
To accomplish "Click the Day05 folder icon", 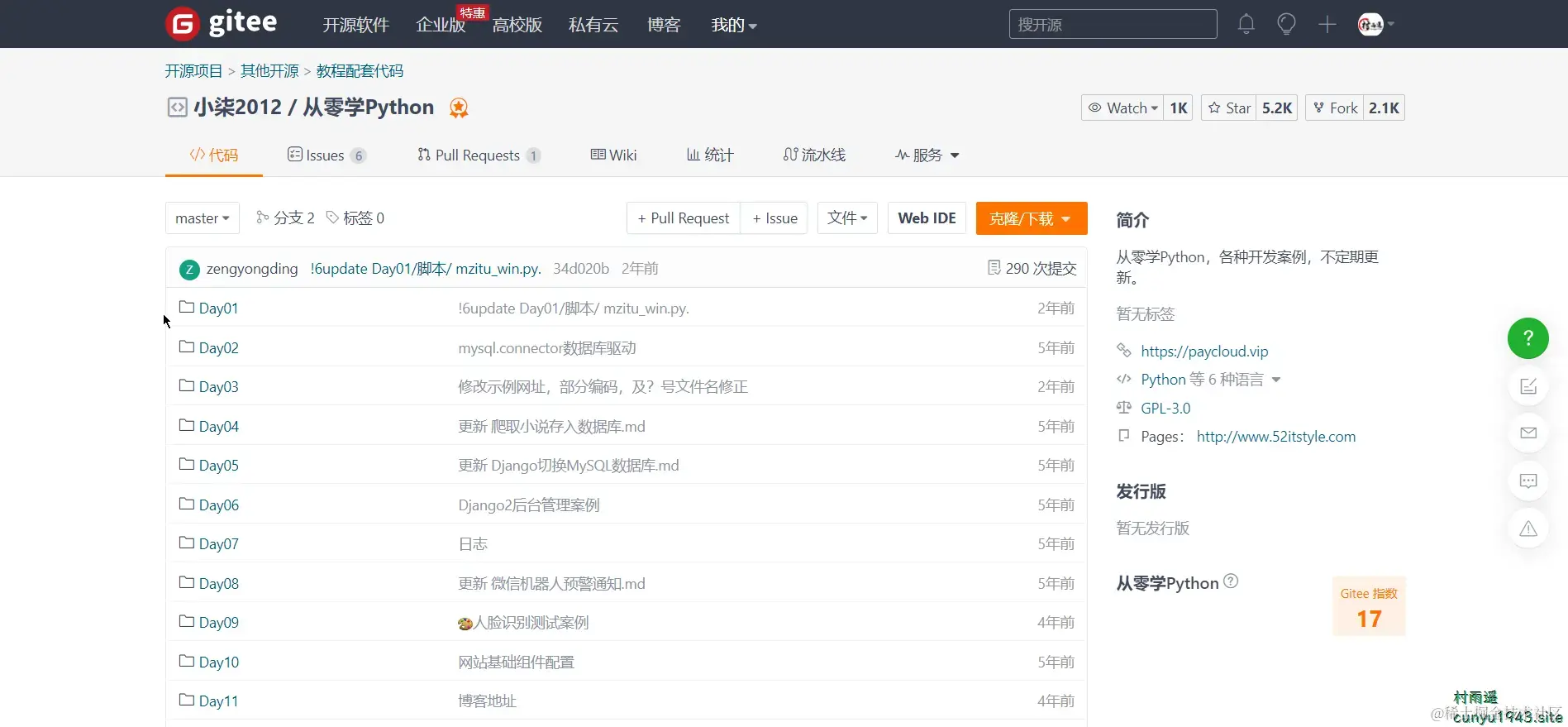I will pos(187,465).
